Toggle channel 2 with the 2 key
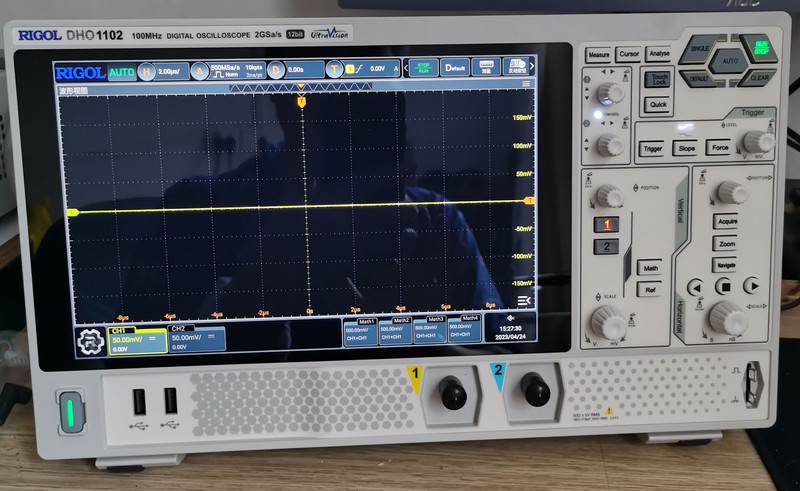This screenshot has height=491, width=800. [607, 246]
